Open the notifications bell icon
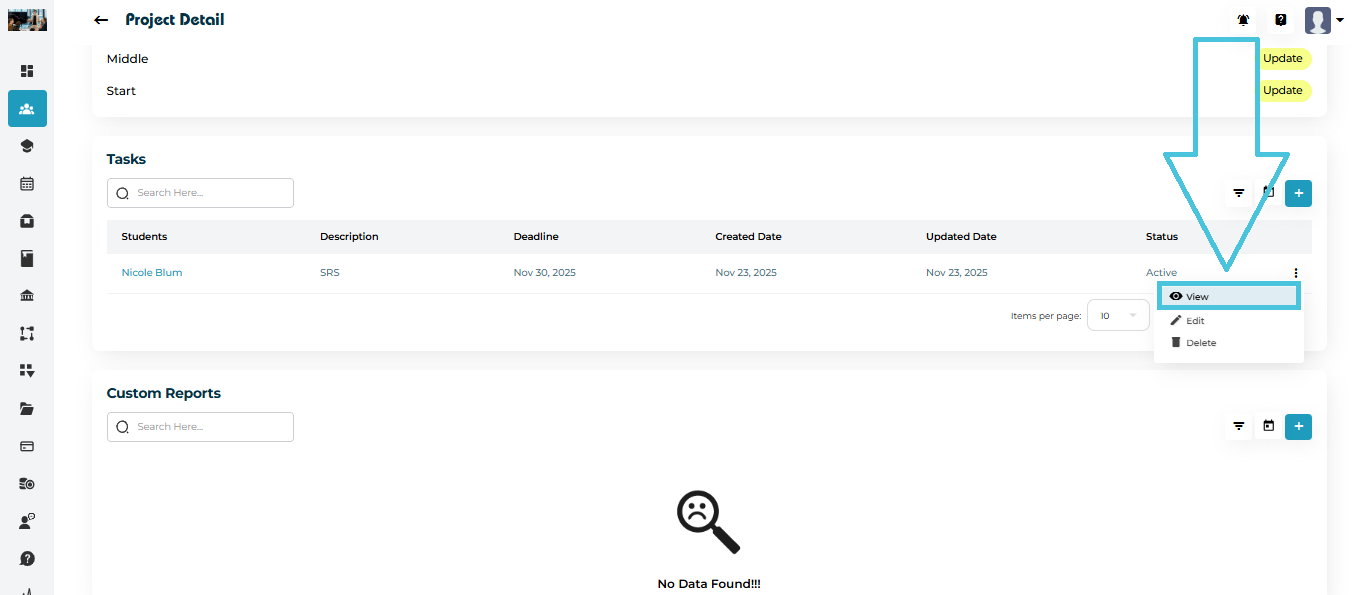1357x595 pixels. click(1244, 20)
